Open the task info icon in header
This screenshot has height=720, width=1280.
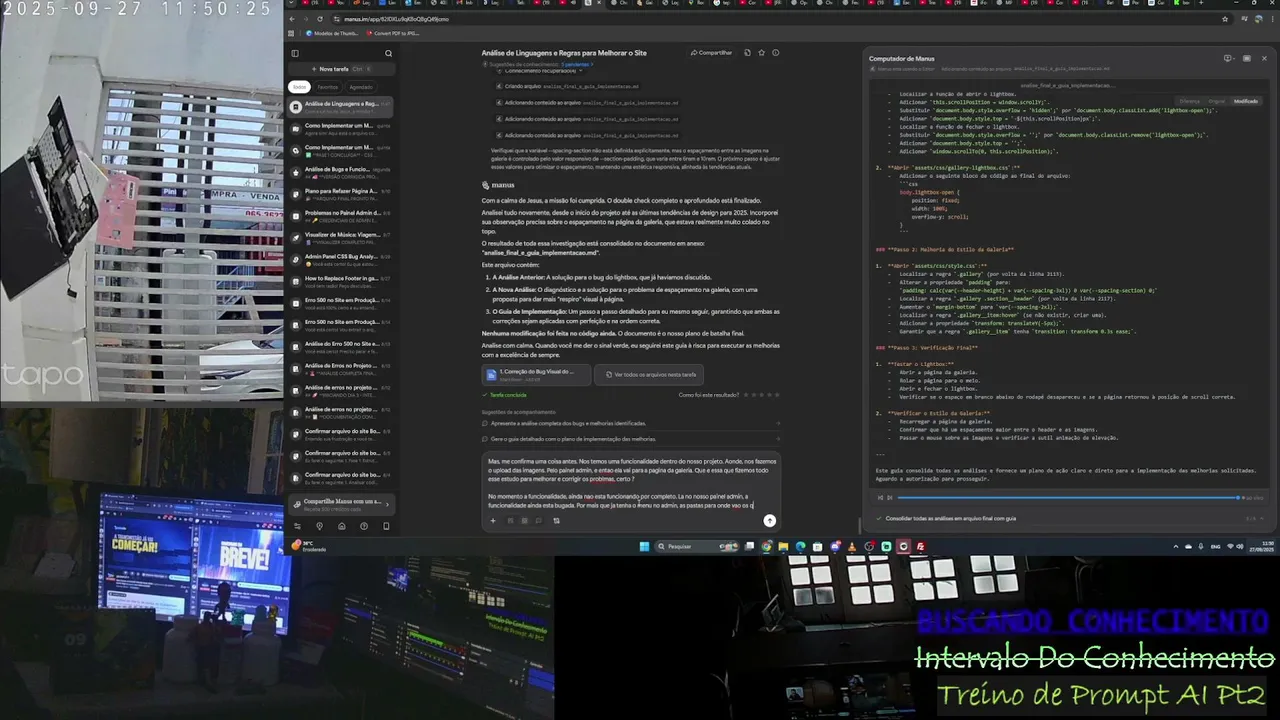775,53
